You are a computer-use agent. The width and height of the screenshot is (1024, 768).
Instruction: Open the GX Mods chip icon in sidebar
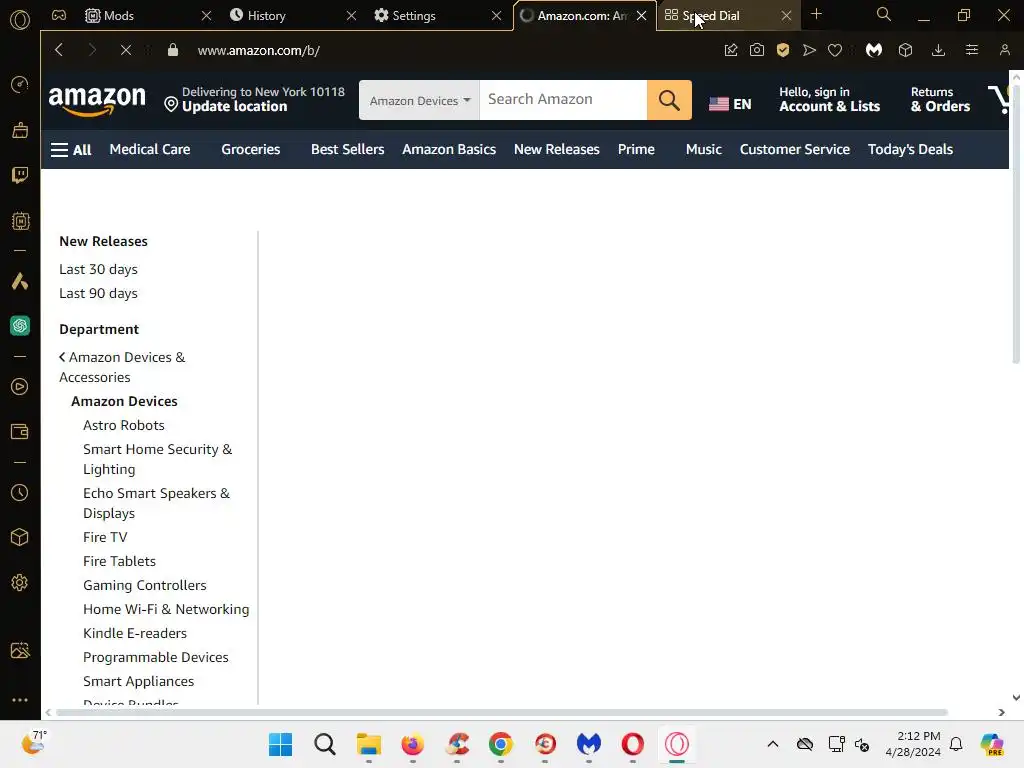coord(20,221)
